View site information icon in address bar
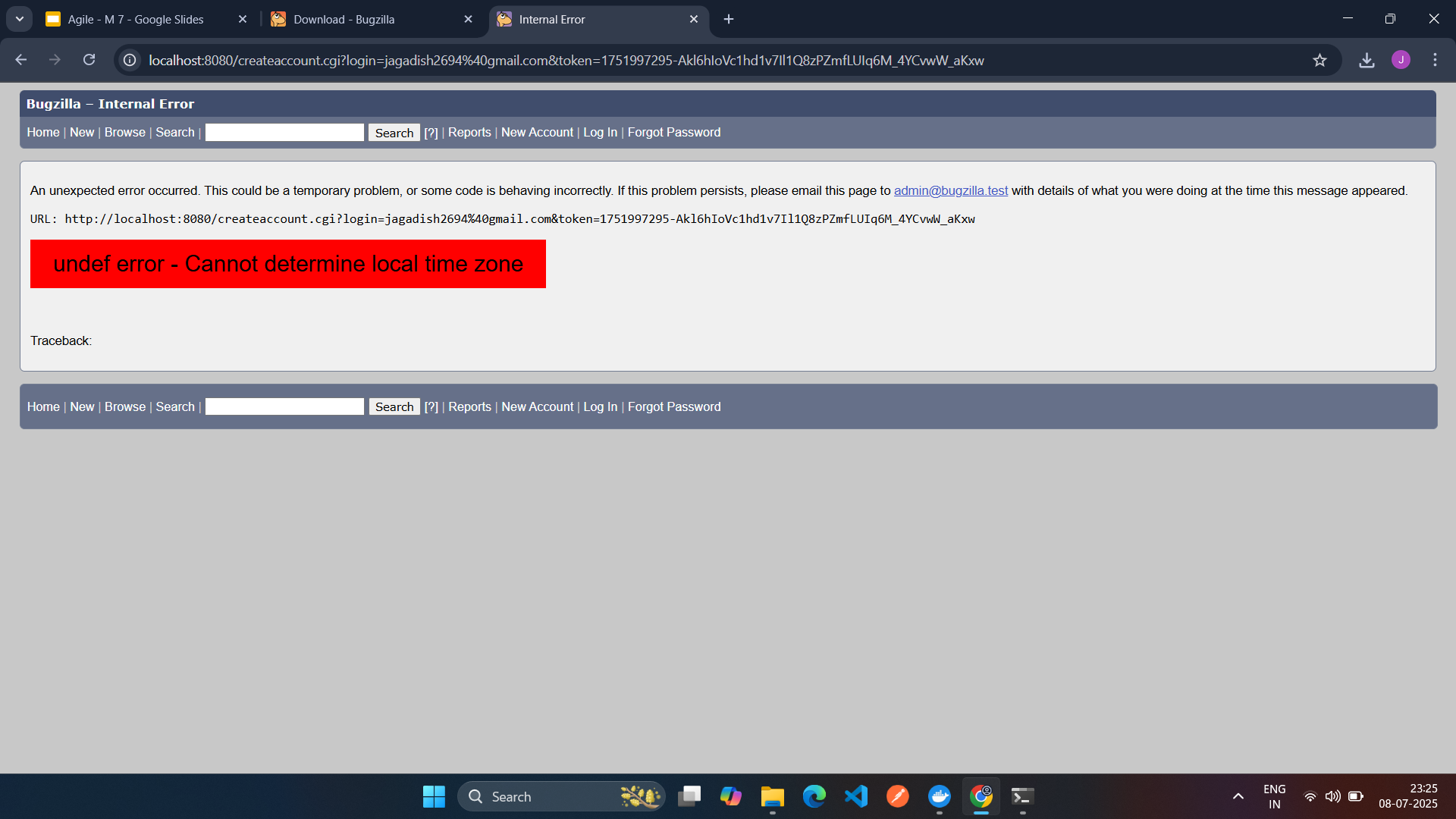1456x819 pixels. click(130, 60)
